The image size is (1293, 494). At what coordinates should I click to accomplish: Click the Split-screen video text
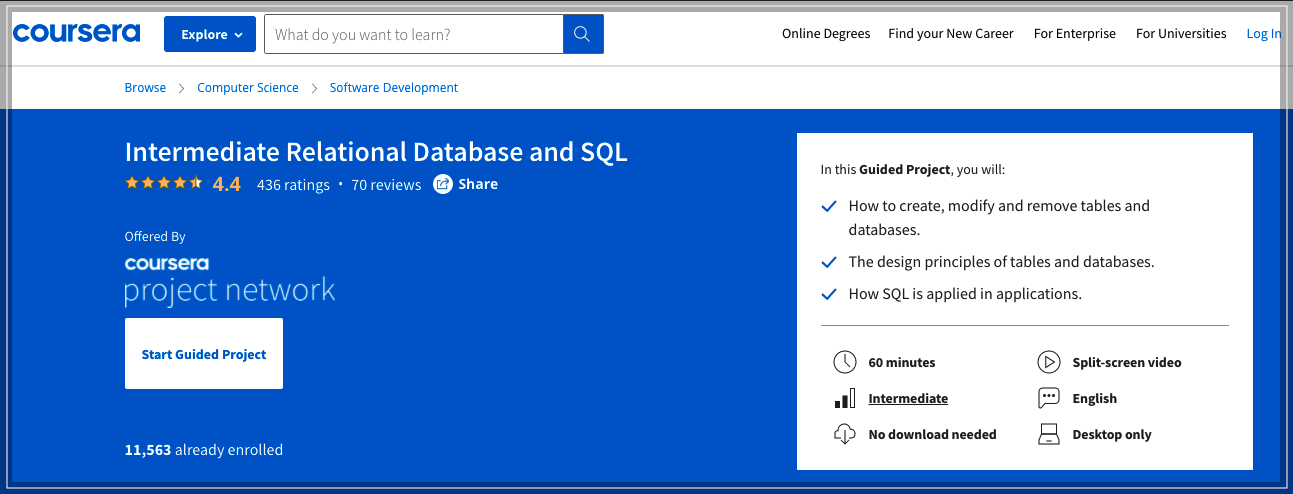click(1127, 362)
